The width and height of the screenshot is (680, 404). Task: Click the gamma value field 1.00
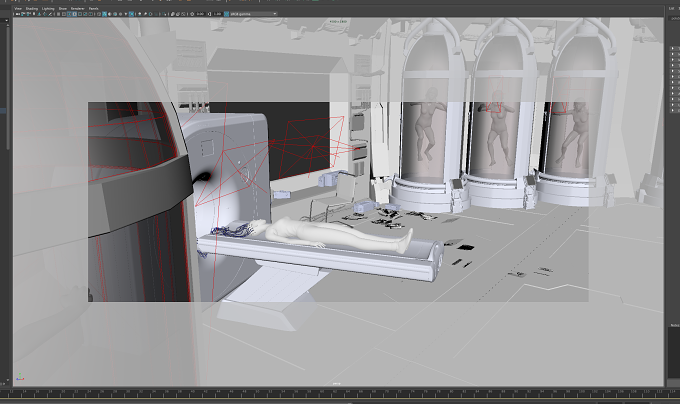pos(218,14)
